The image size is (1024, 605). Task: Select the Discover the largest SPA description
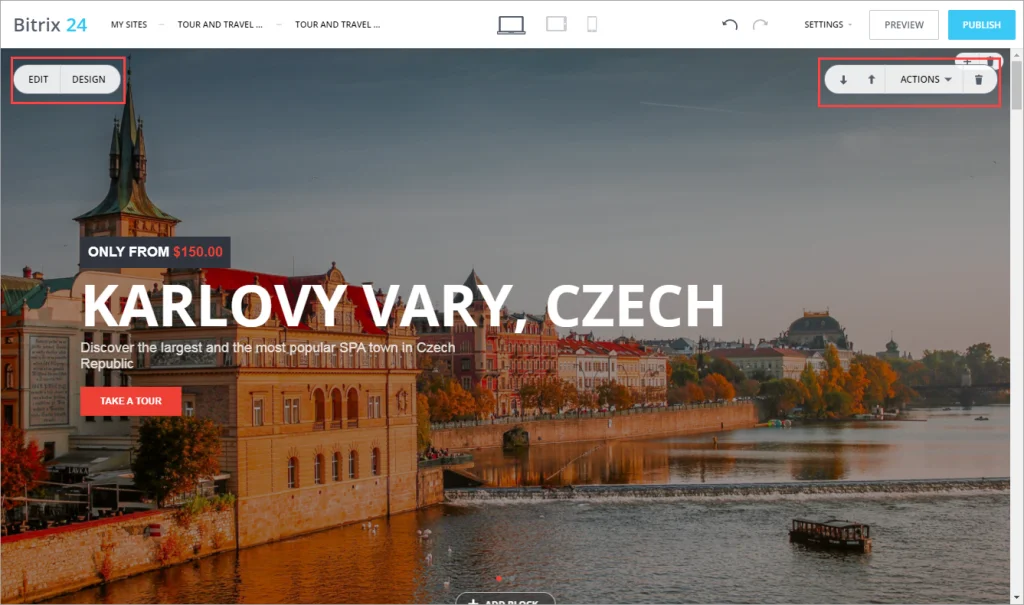pos(268,355)
